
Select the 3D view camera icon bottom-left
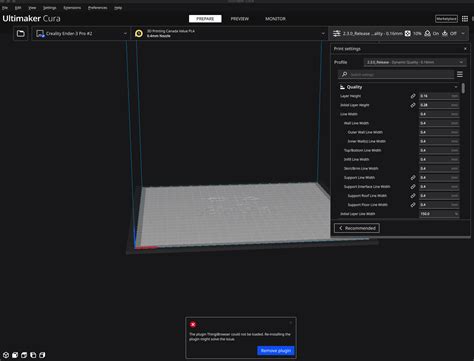click(6, 355)
